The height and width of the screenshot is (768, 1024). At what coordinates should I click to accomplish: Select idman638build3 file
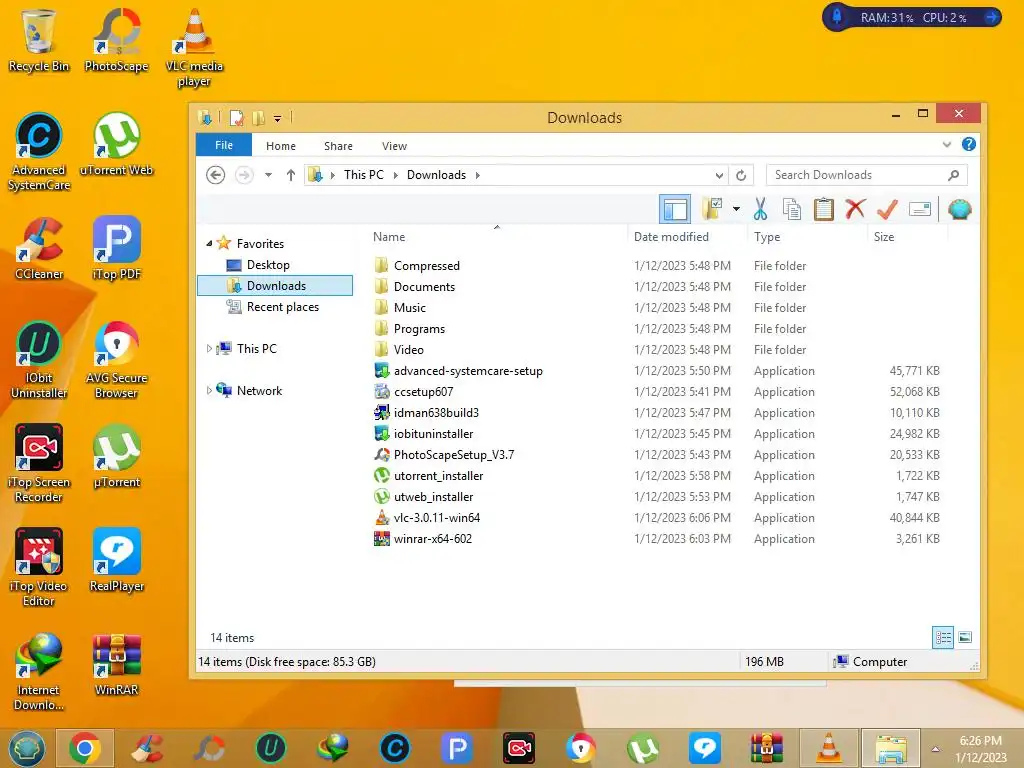[436, 413]
